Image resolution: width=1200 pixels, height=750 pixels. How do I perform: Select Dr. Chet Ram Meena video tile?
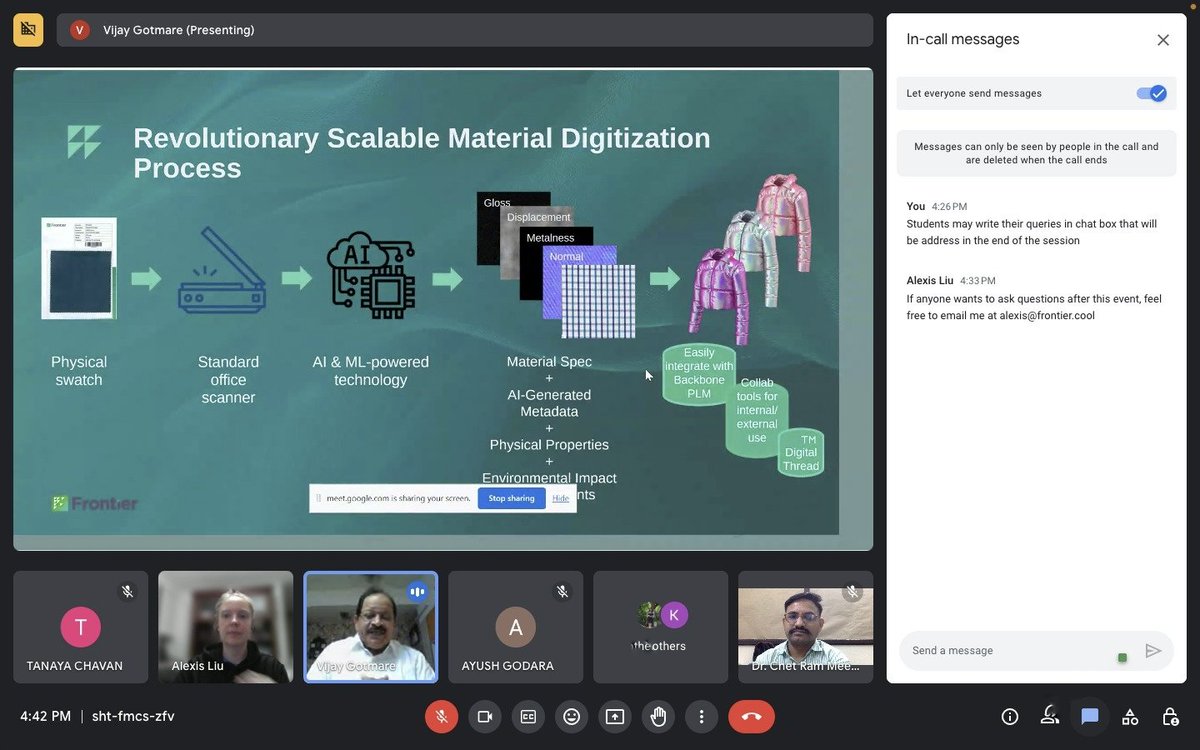click(806, 627)
